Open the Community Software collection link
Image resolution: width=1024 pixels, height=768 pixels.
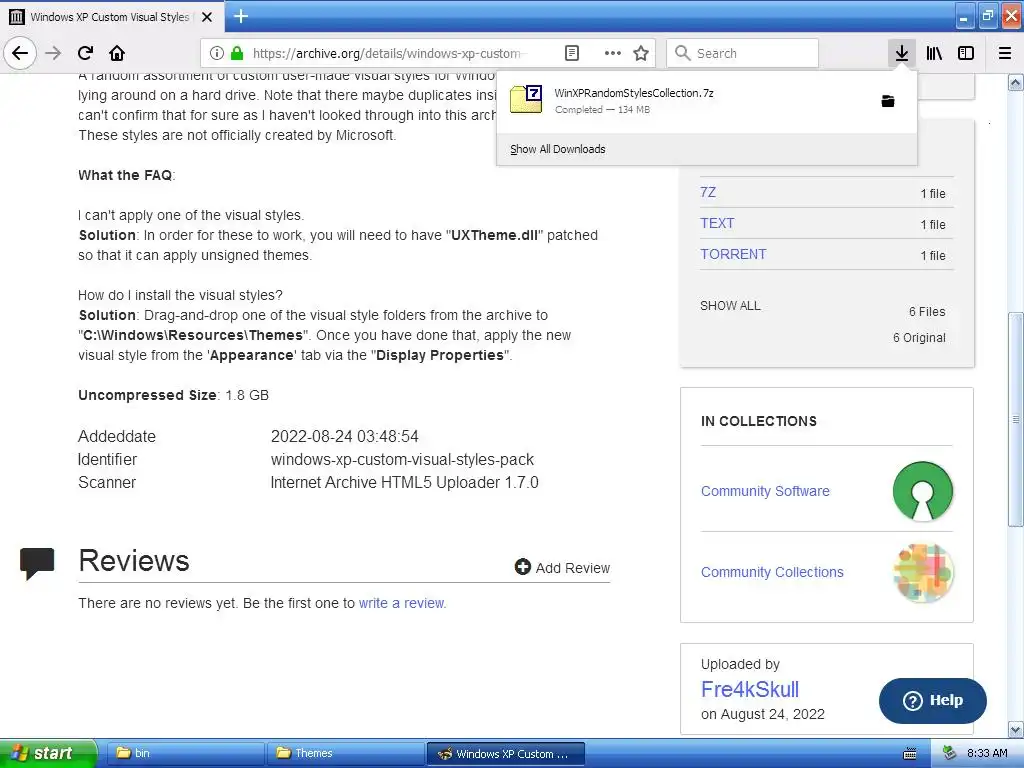pos(765,491)
